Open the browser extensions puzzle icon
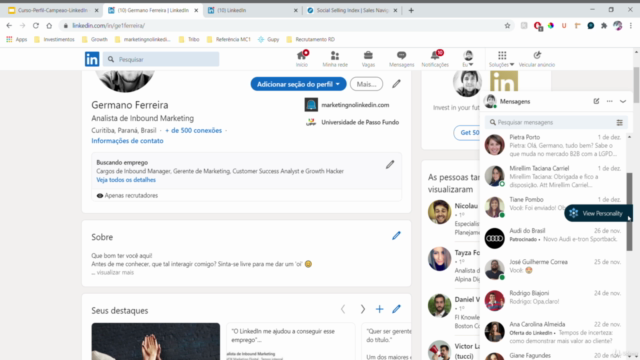The height and width of the screenshot is (360, 640). pos(604,25)
